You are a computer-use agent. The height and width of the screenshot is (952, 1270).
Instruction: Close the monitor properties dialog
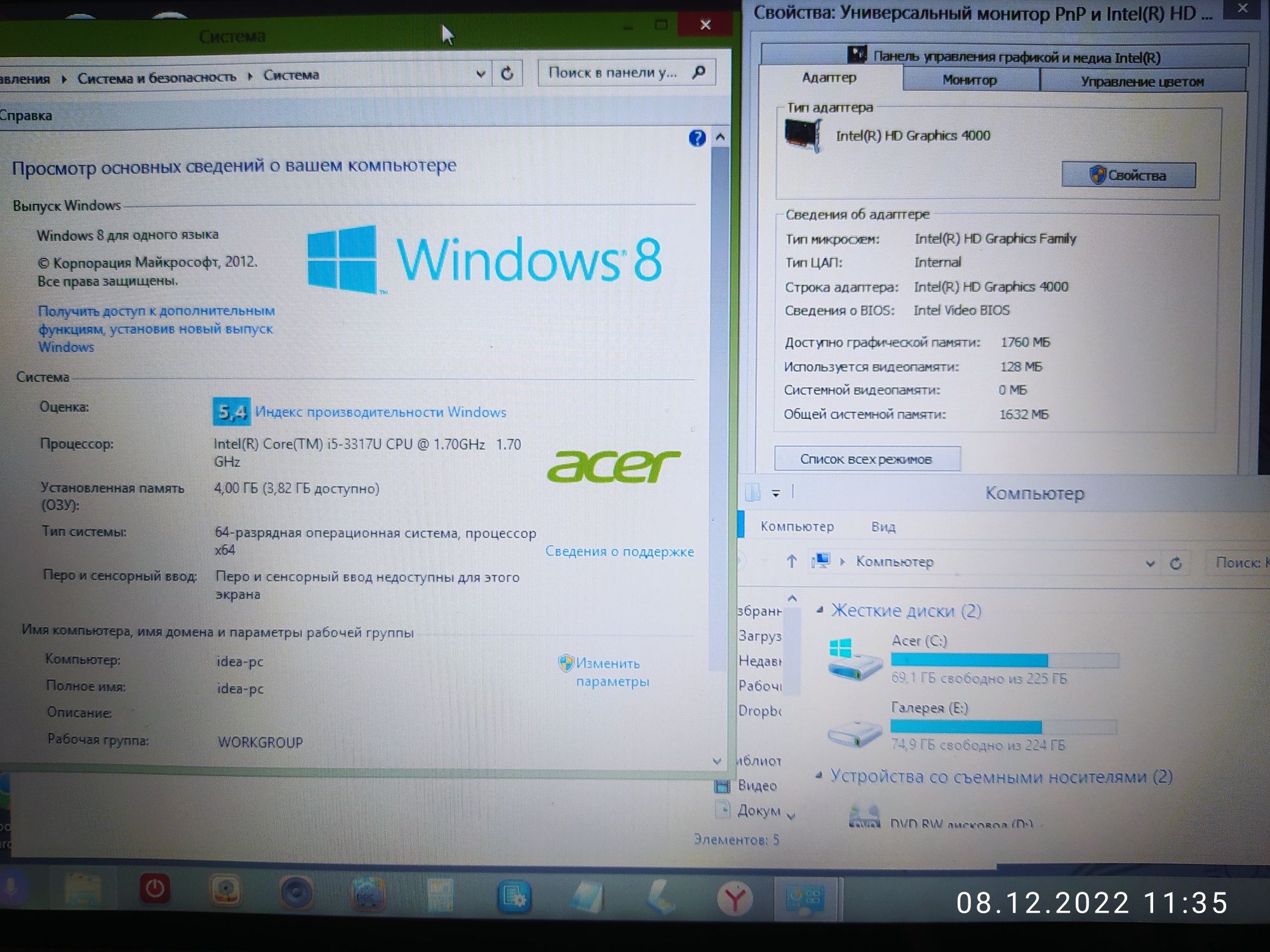[1243, 9]
